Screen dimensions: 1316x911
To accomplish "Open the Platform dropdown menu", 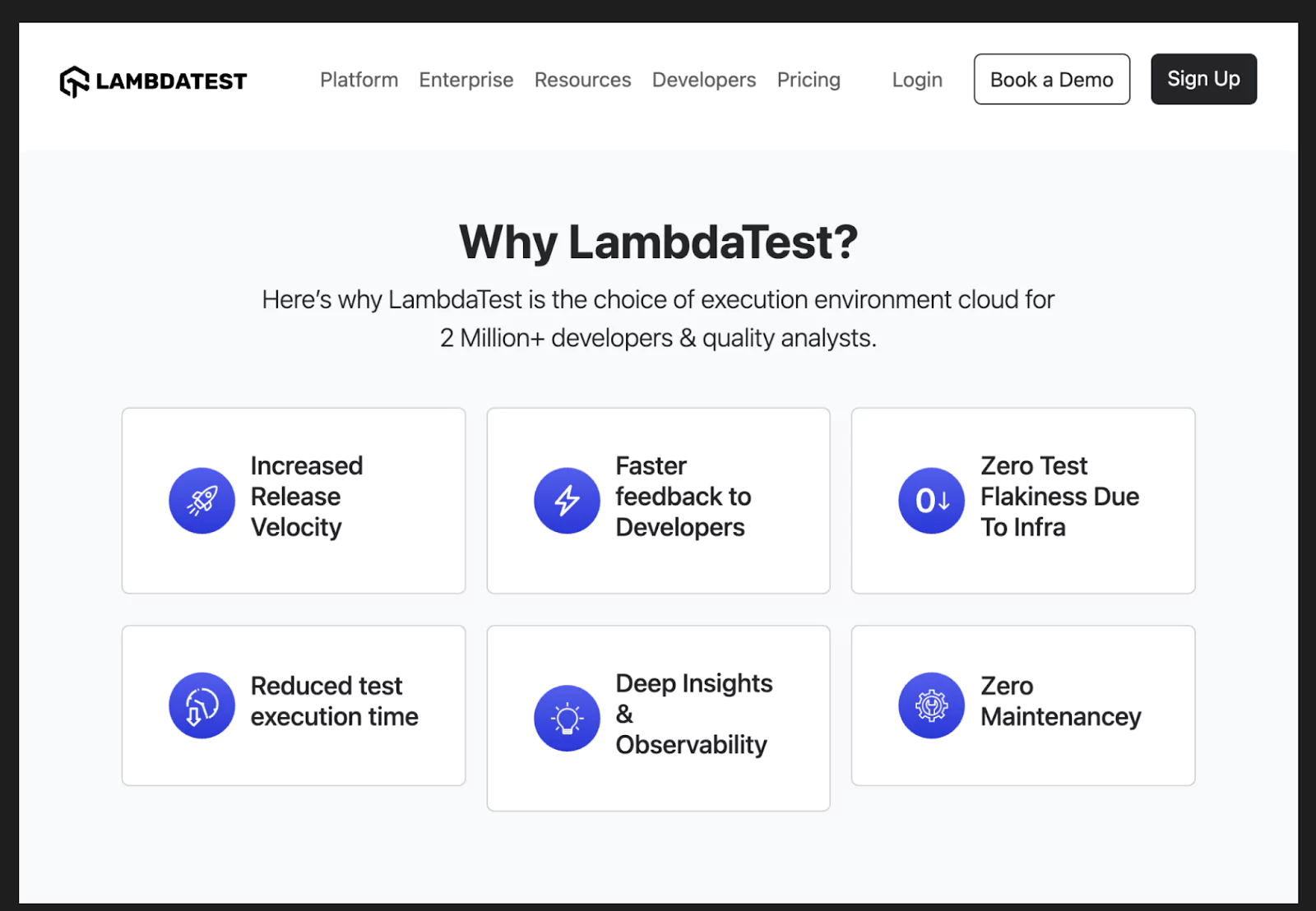I will point(359,80).
